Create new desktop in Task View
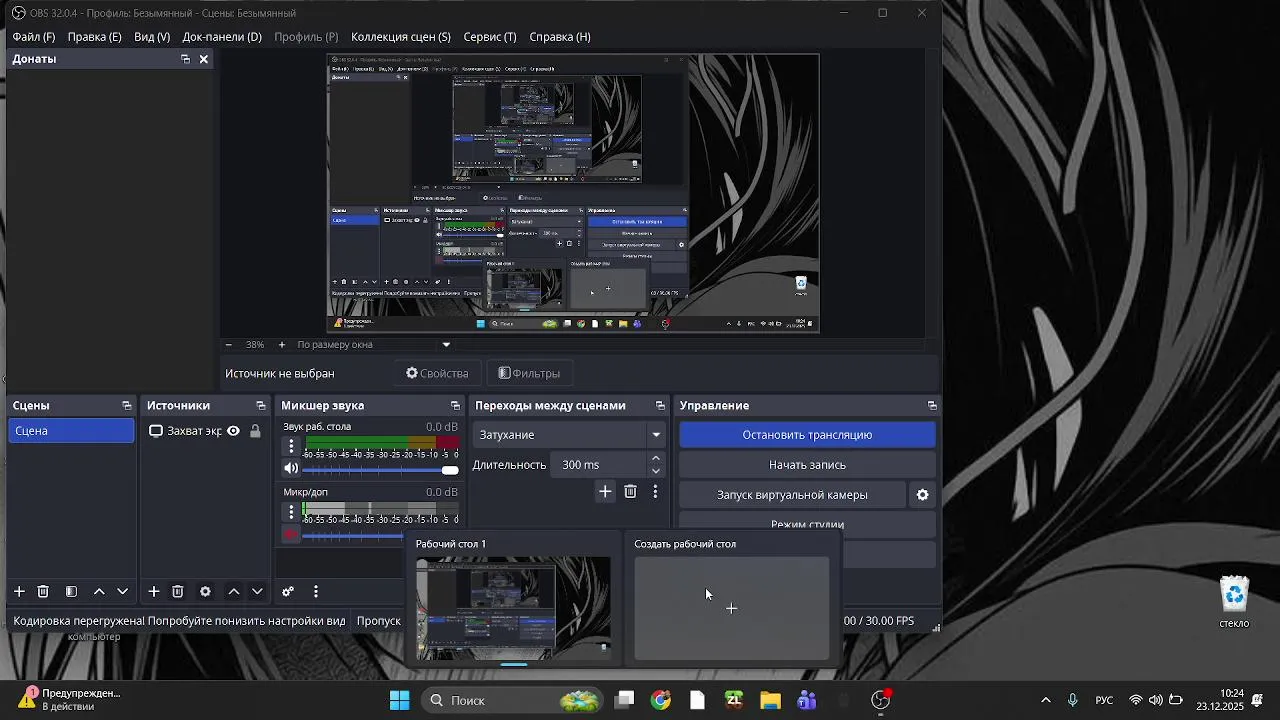 point(731,608)
